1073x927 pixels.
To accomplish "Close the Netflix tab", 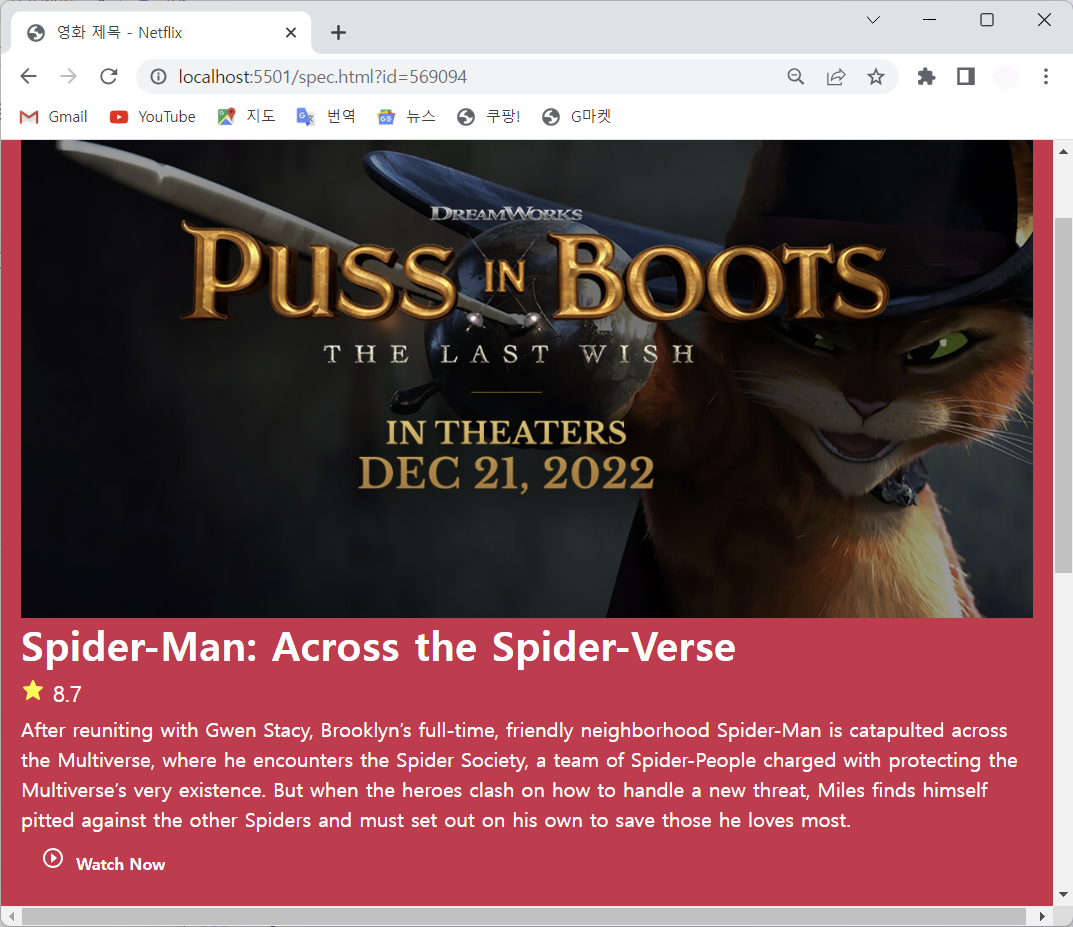I will pos(291,32).
